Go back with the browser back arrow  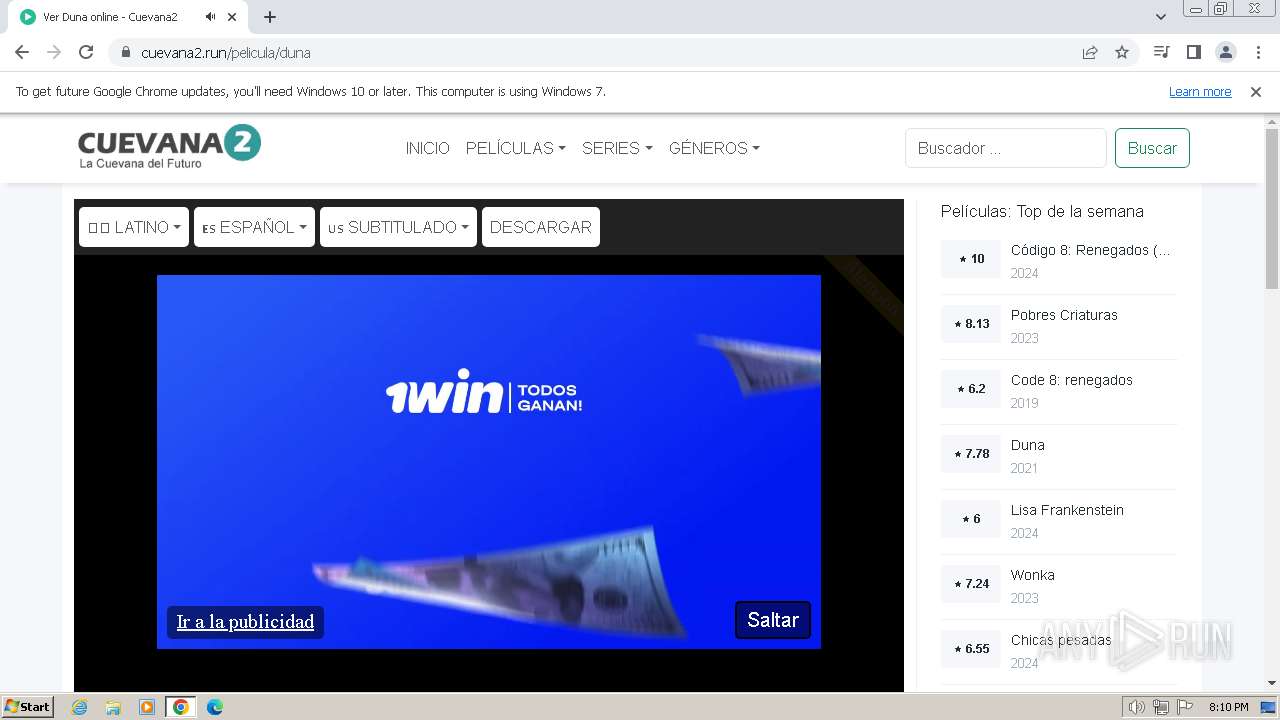click(22, 53)
